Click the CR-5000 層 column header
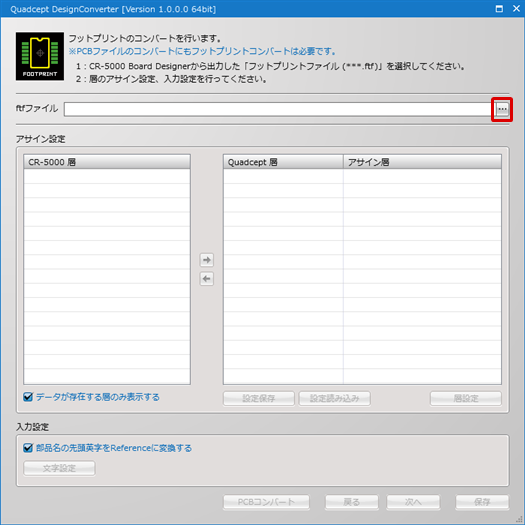This screenshot has width=525, height=525. click(x=107, y=162)
